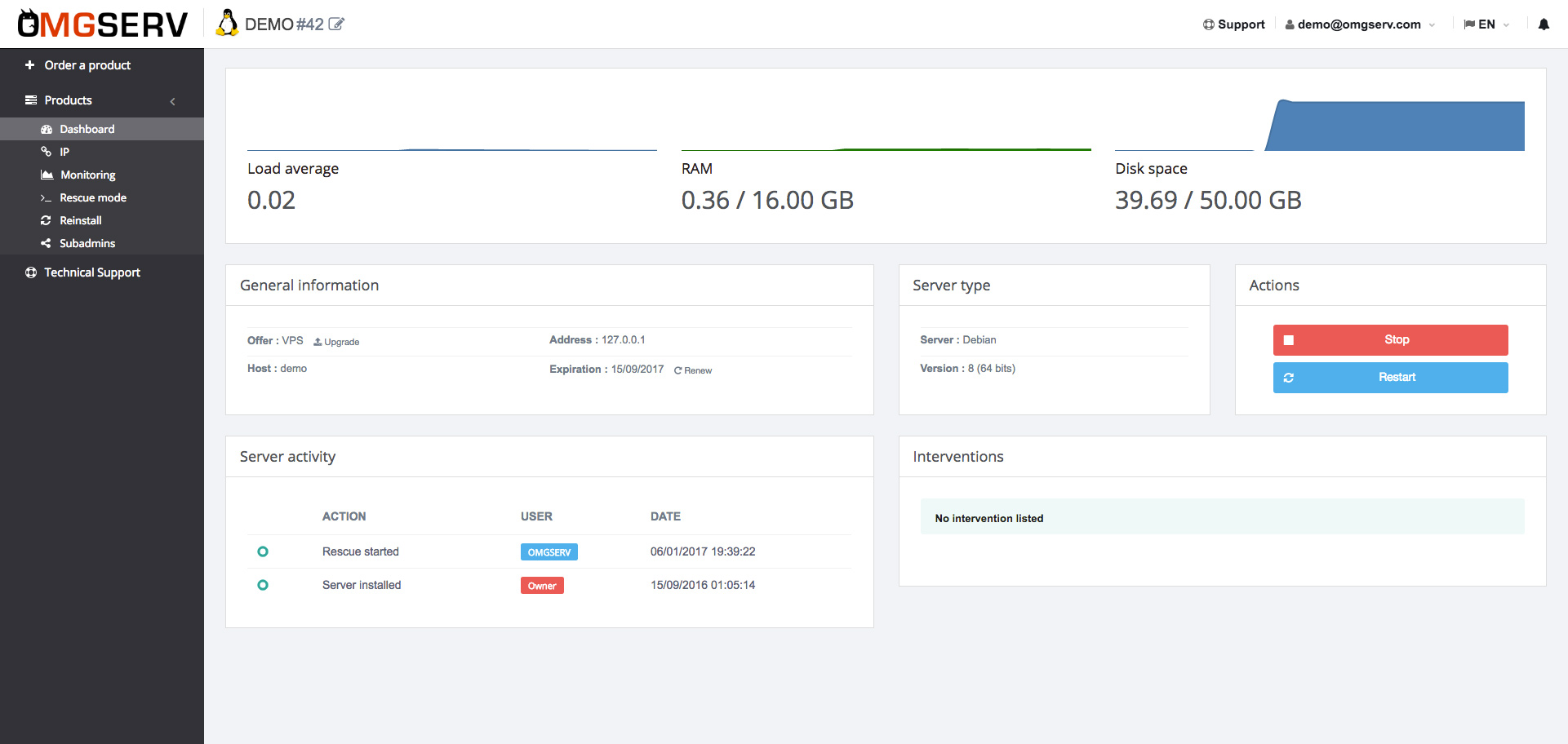
Task: Click the Owner user badge
Action: (542, 586)
